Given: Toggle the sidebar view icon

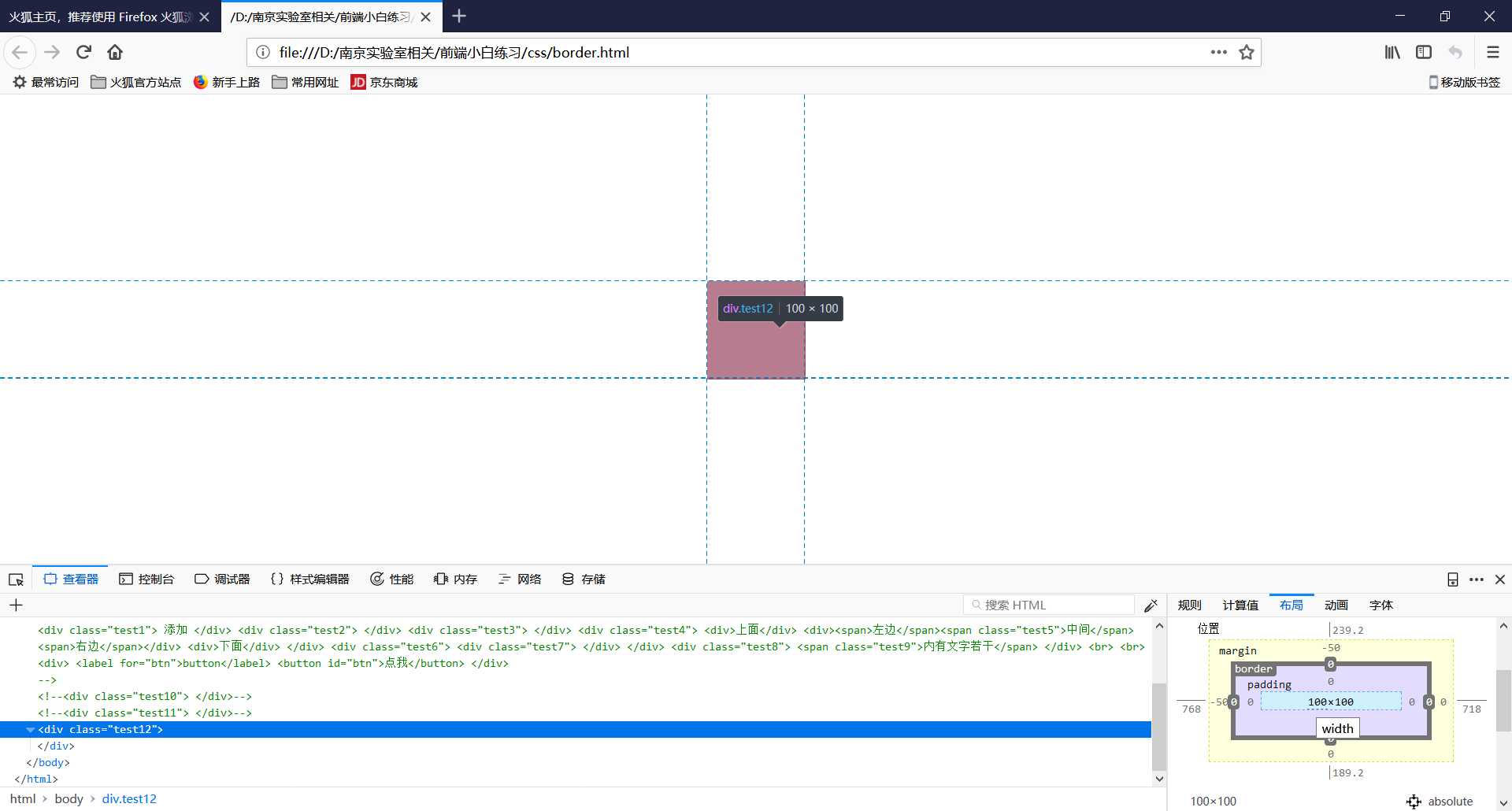Looking at the screenshot, I should [1424, 52].
